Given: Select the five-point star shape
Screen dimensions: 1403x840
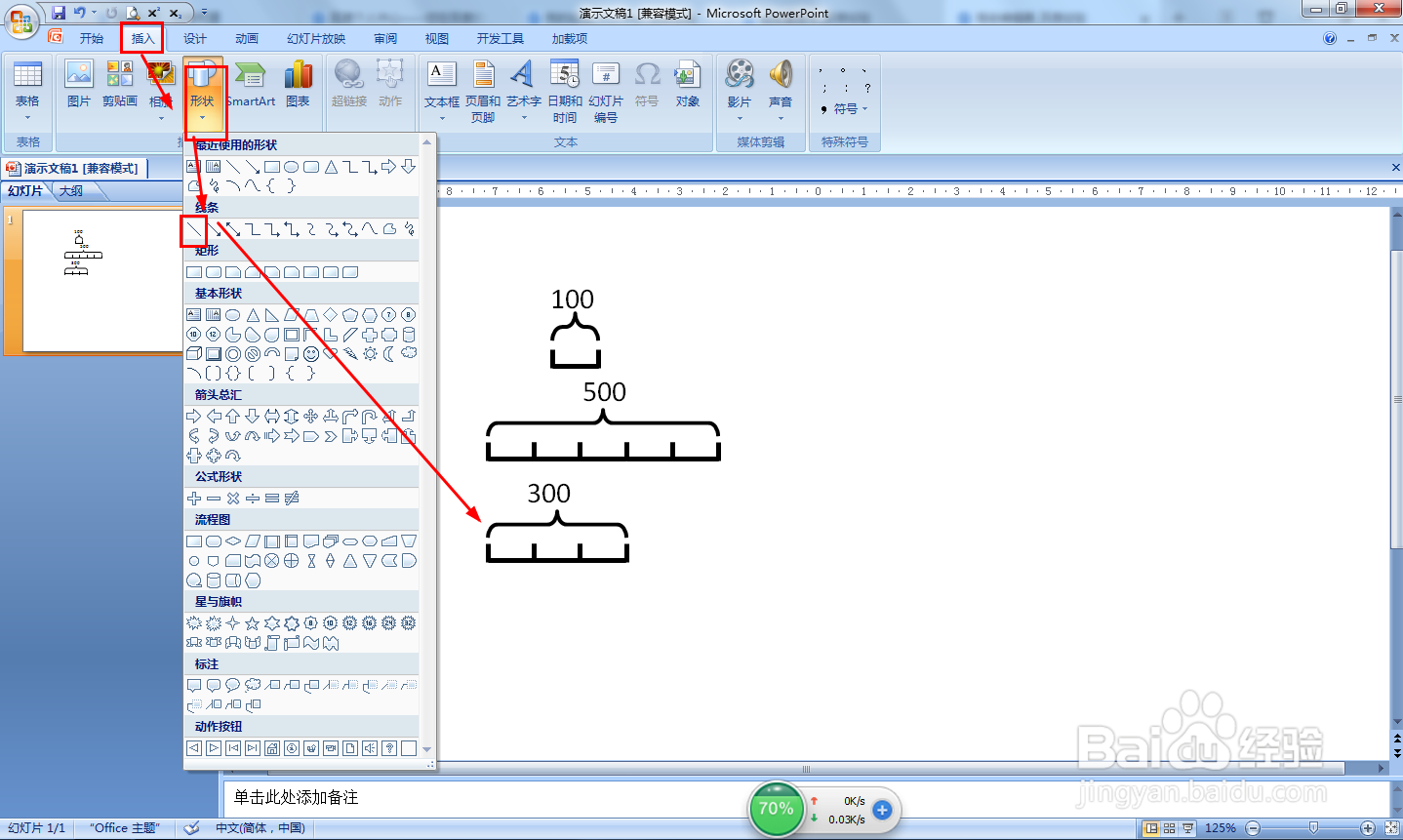Looking at the screenshot, I should (253, 623).
